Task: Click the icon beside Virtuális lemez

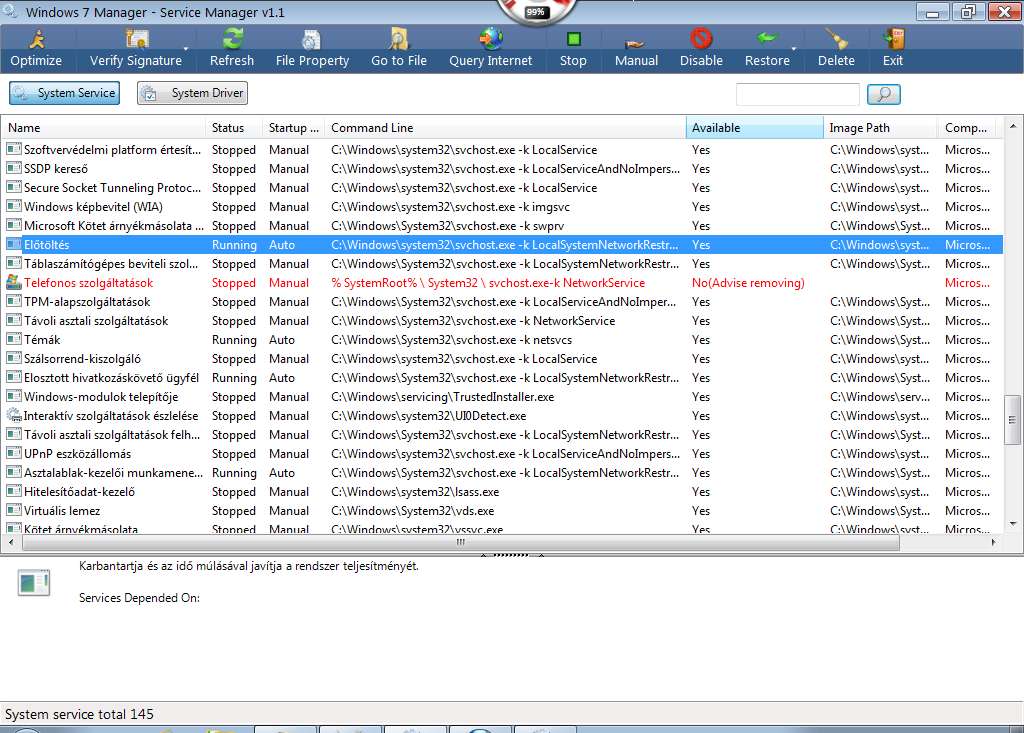Action: 14,510
